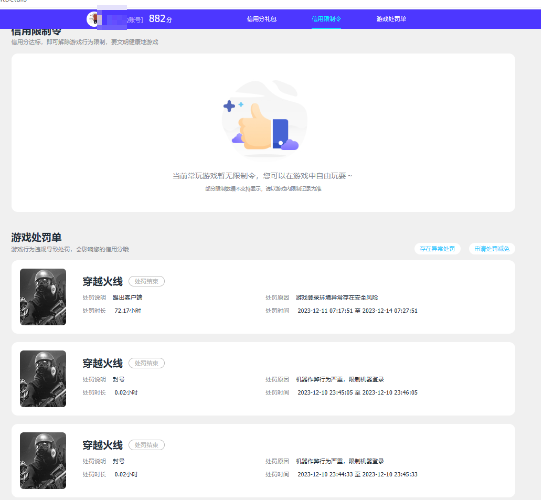Click the 申请处罚减免 pill button

click(492, 248)
